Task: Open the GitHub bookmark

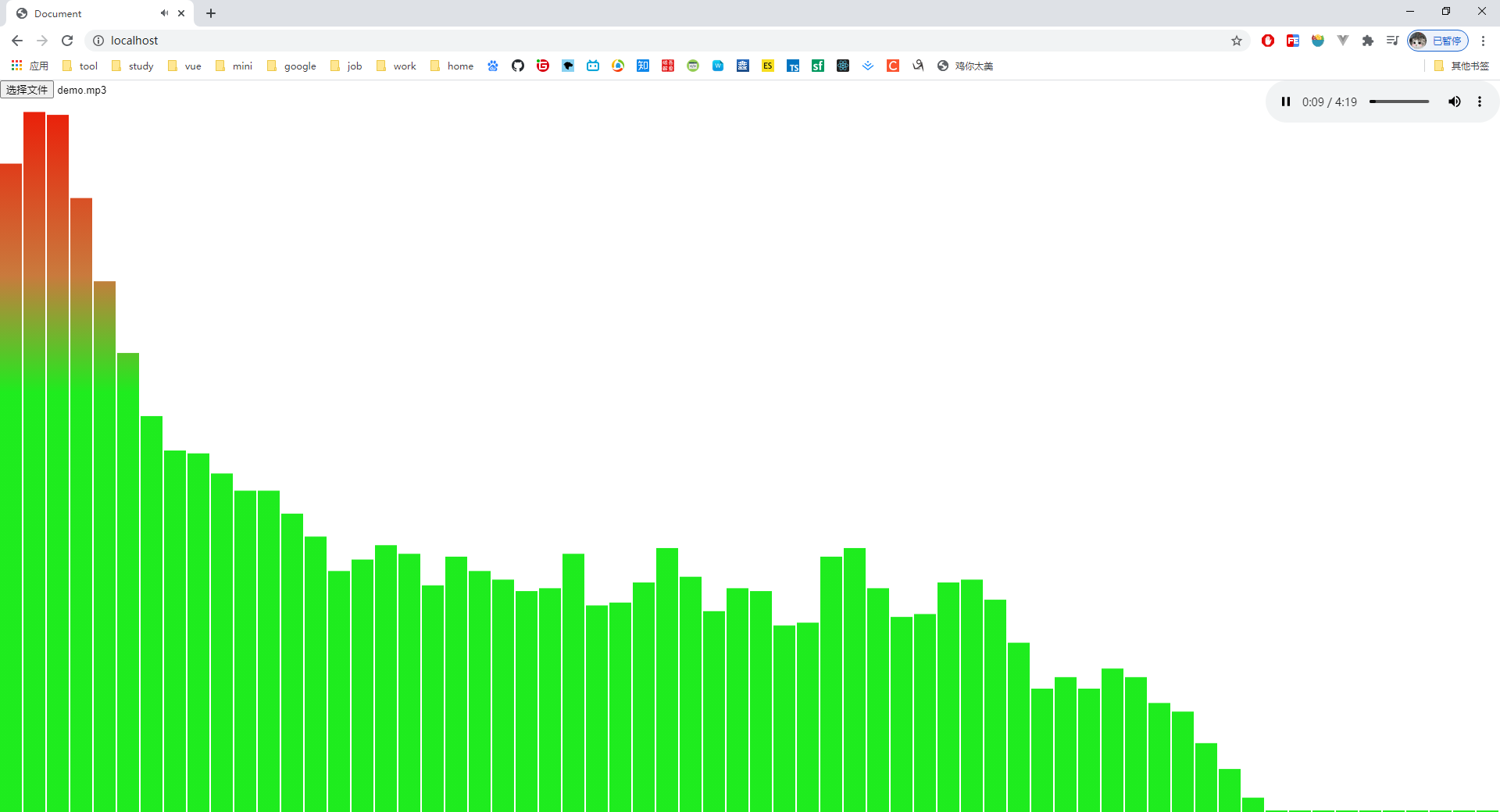Action: click(x=517, y=66)
